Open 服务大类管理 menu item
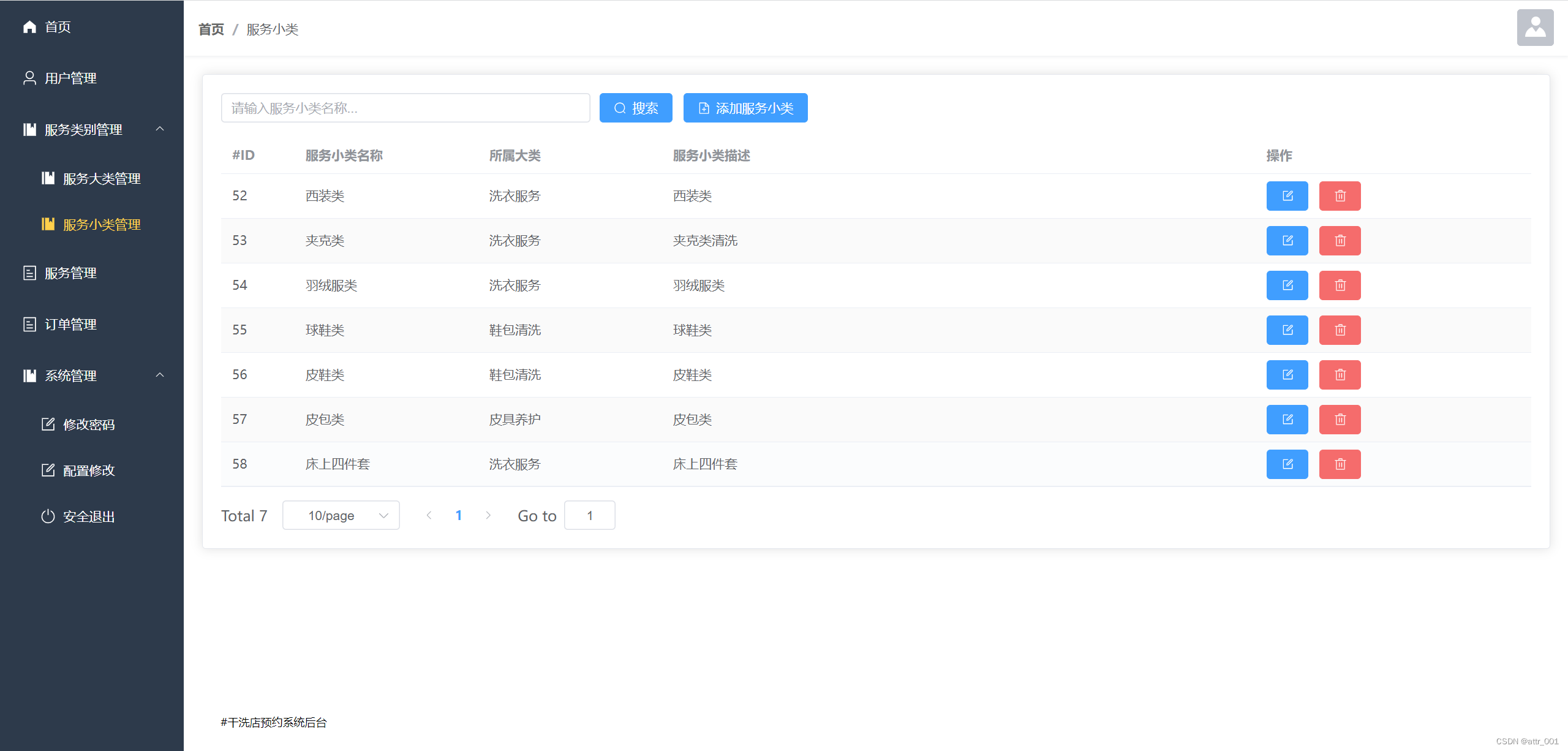The width and height of the screenshot is (1568, 751). 102,179
